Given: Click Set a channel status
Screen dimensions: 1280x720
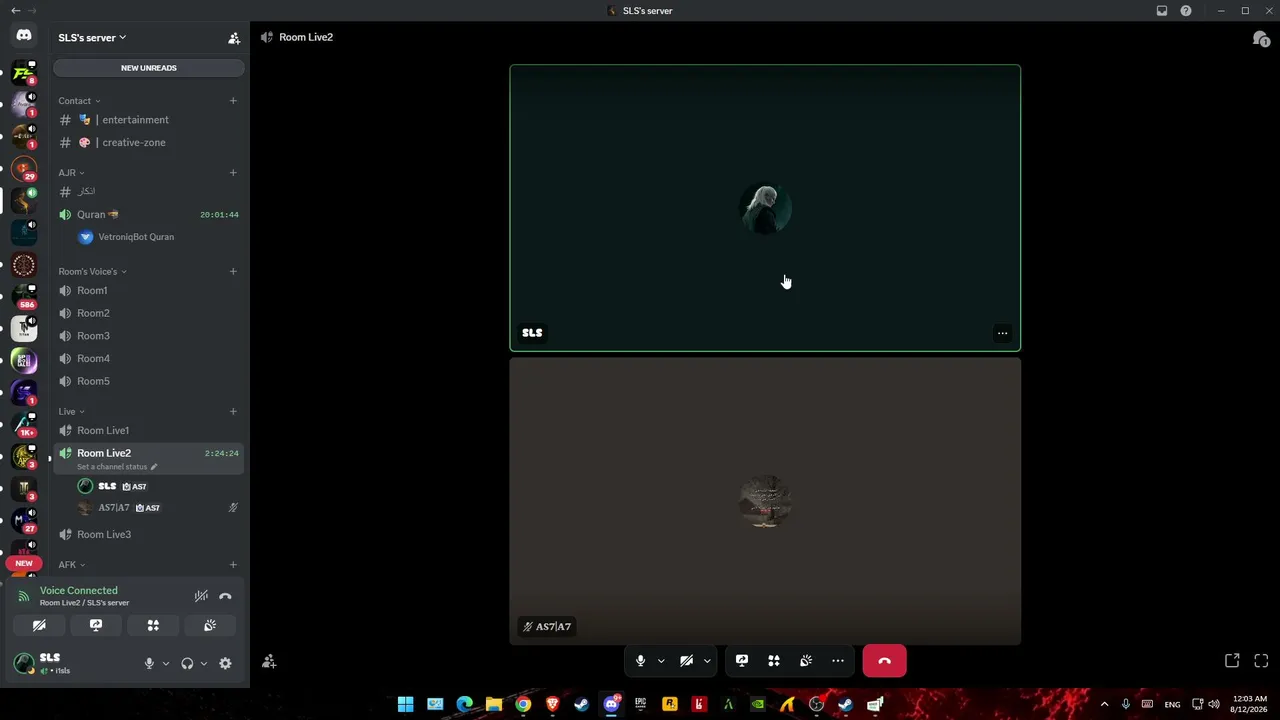Looking at the screenshot, I should (x=116, y=467).
